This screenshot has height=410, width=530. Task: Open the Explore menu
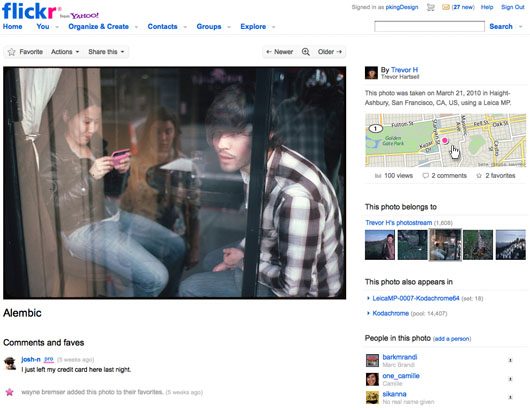point(253,26)
